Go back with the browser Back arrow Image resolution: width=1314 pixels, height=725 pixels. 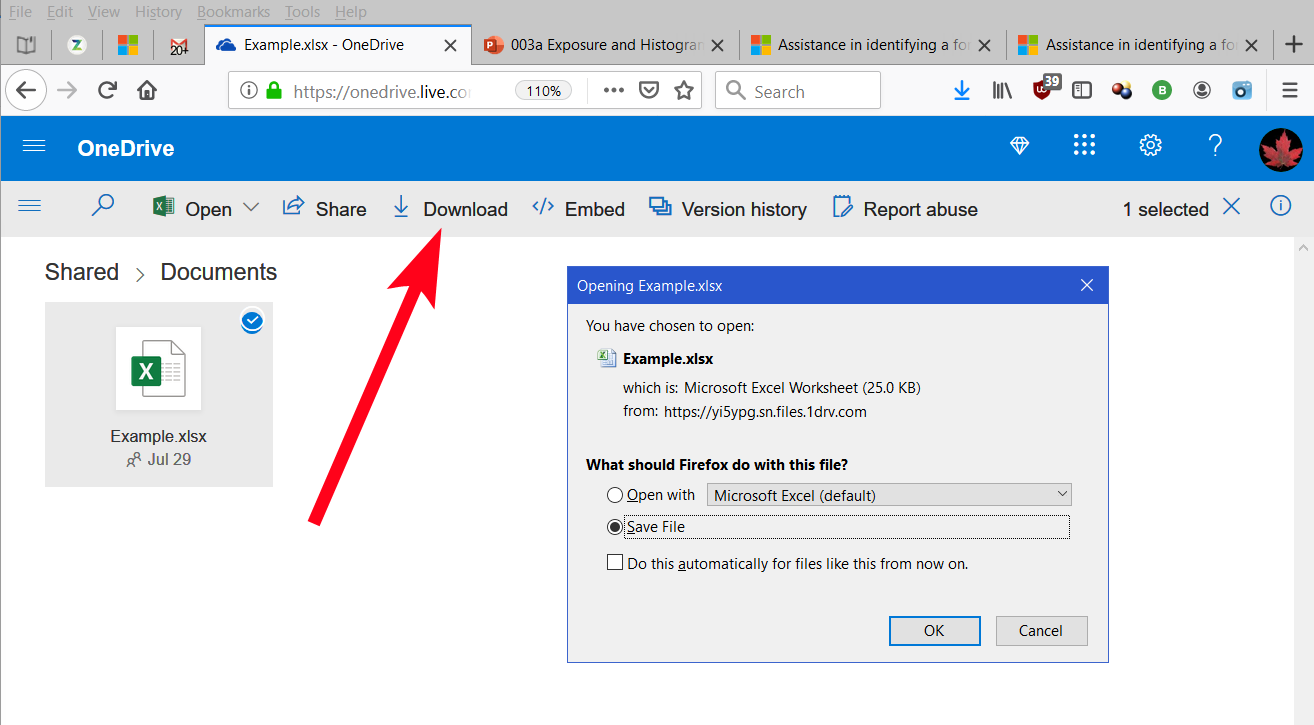point(26,91)
